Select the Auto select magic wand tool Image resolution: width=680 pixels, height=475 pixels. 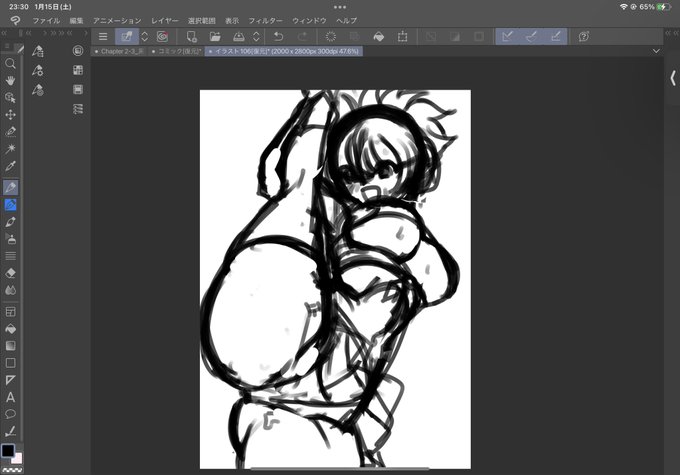pos(10,149)
